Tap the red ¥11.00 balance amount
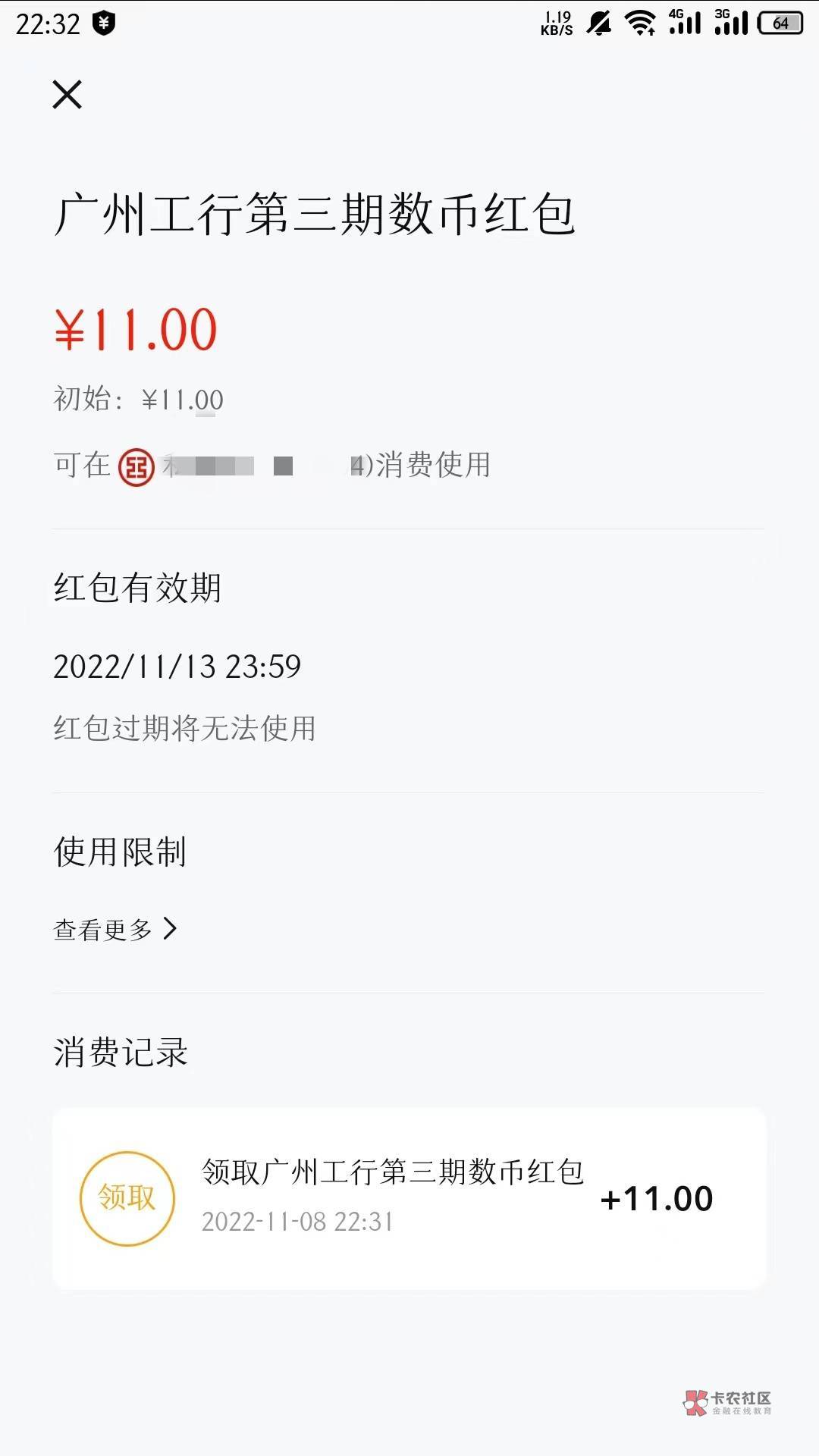This screenshot has height=1456, width=819. pyautogui.click(x=136, y=331)
